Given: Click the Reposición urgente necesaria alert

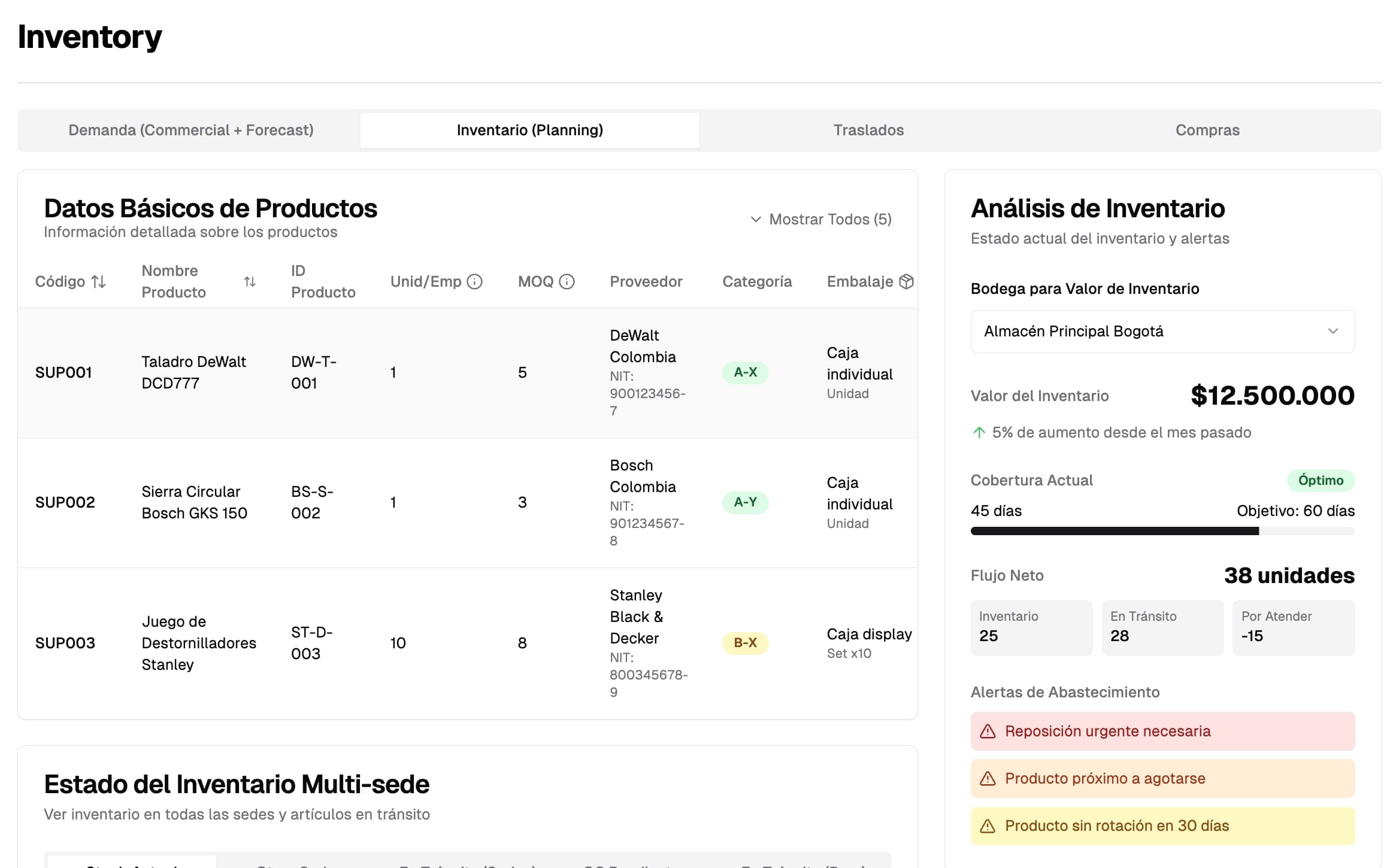Looking at the screenshot, I should [x=1162, y=730].
